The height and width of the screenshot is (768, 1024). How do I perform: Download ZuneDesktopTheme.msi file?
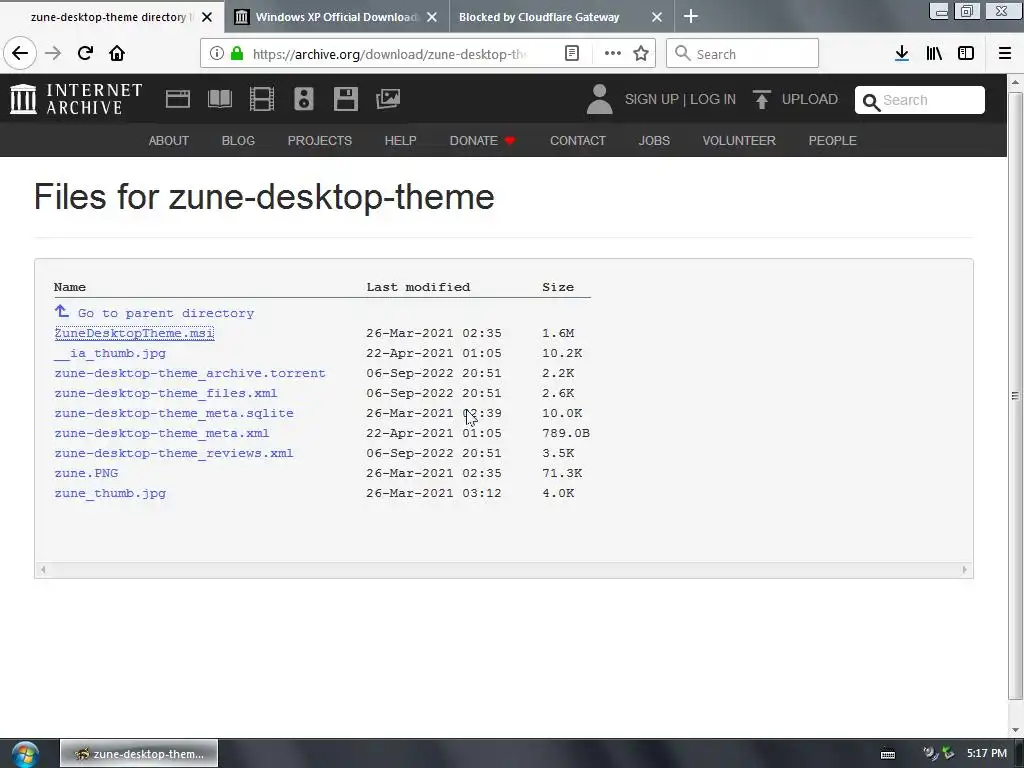point(134,333)
